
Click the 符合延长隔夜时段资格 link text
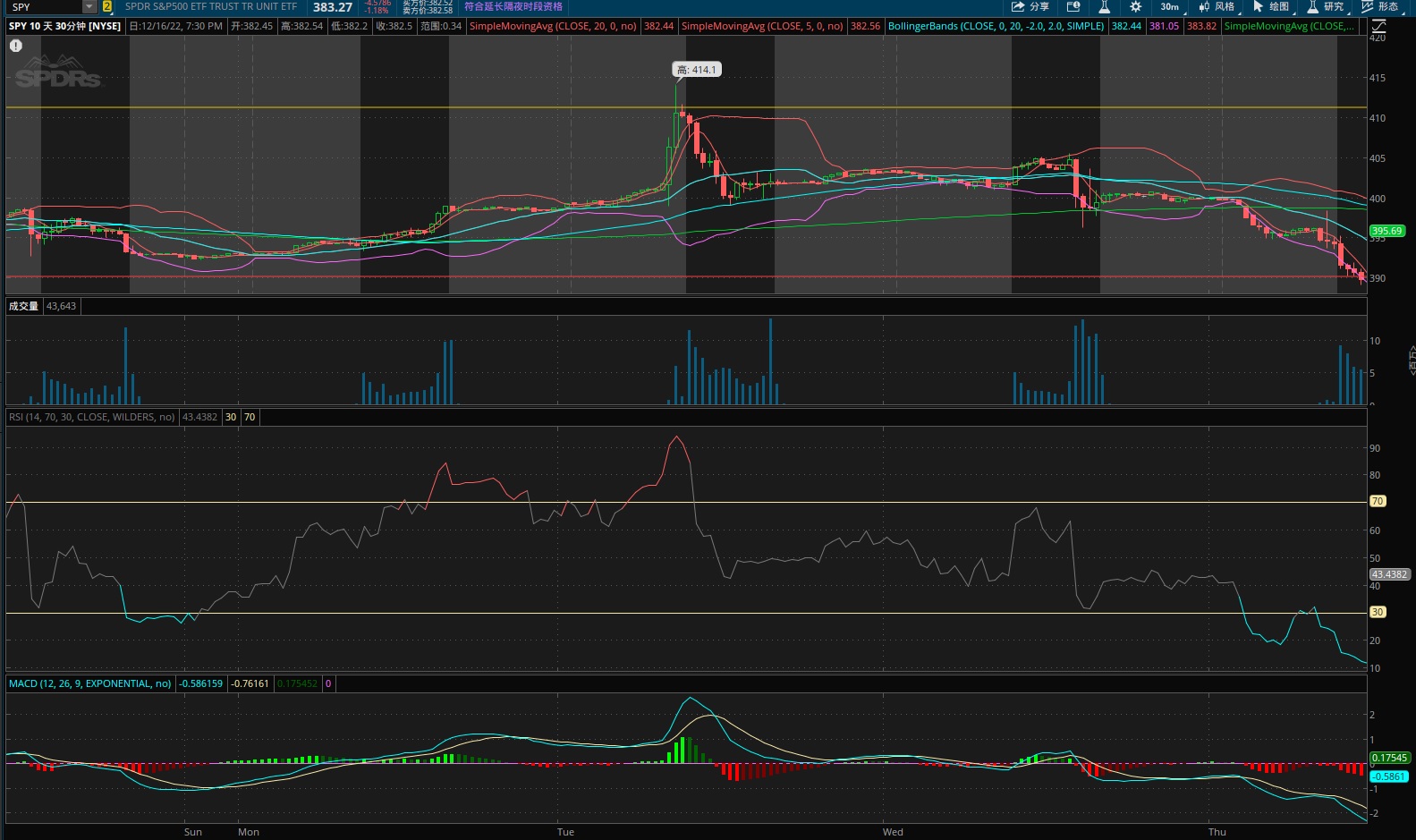point(513,6)
